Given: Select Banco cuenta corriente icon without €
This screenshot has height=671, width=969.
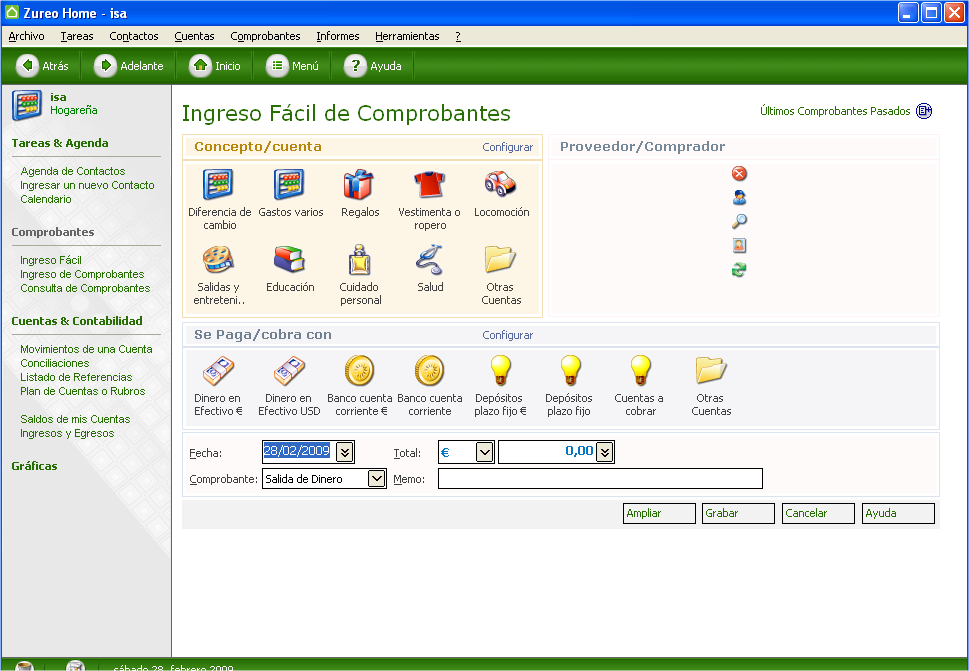Looking at the screenshot, I should tap(429, 371).
